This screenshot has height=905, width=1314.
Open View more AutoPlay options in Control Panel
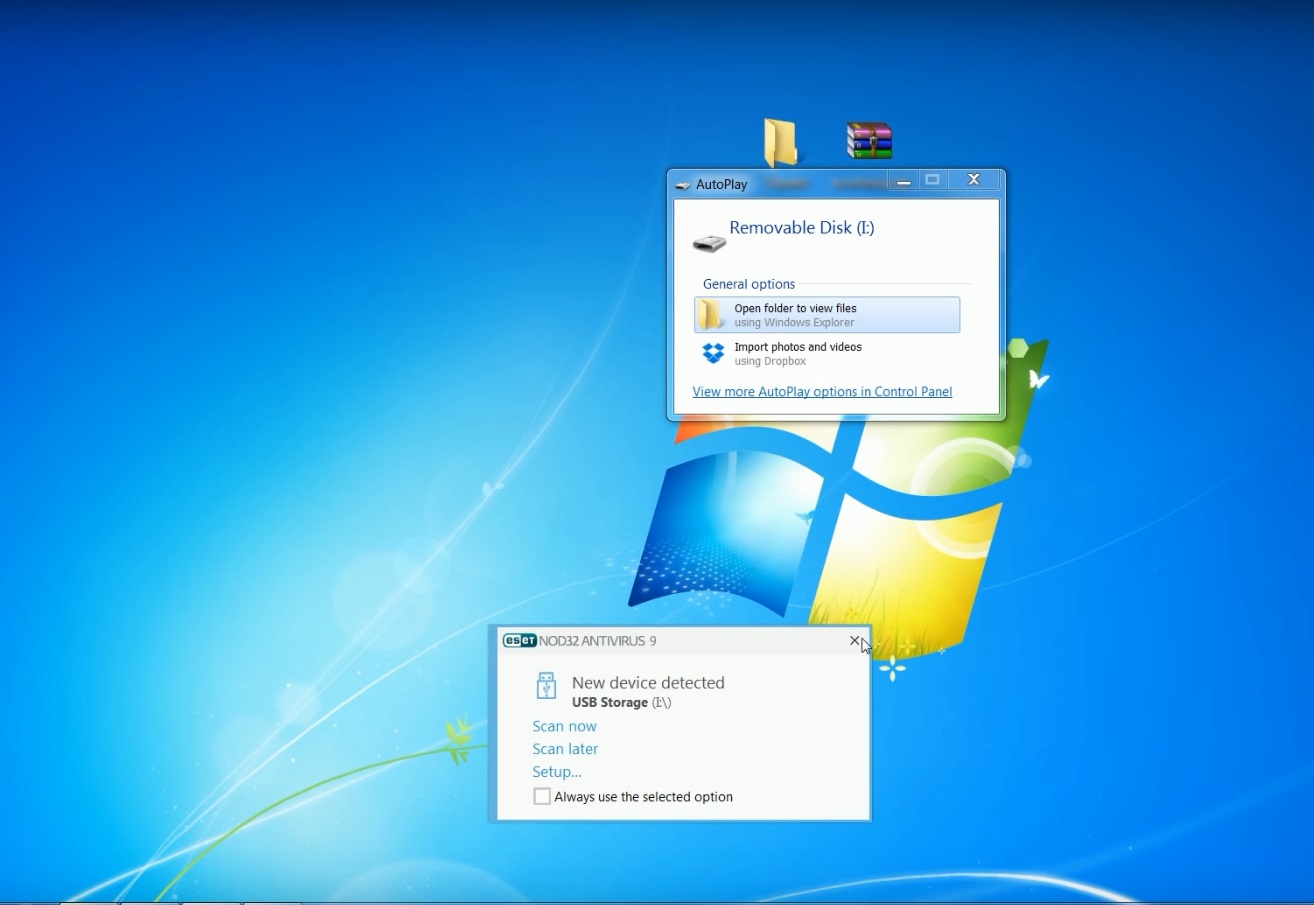click(x=822, y=392)
